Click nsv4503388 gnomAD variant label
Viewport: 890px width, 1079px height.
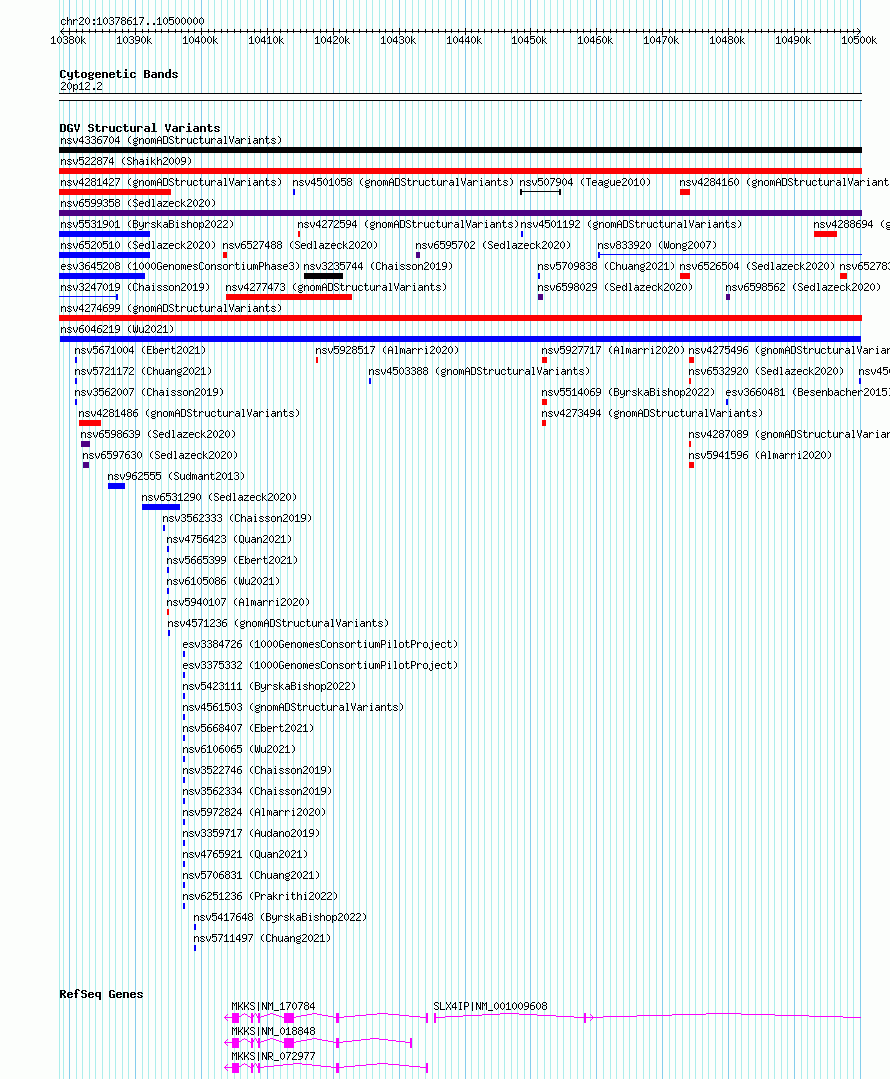[478, 371]
